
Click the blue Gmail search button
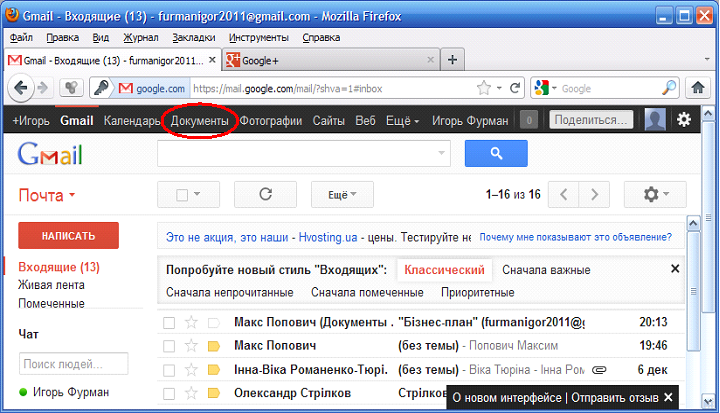pos(496,153)
